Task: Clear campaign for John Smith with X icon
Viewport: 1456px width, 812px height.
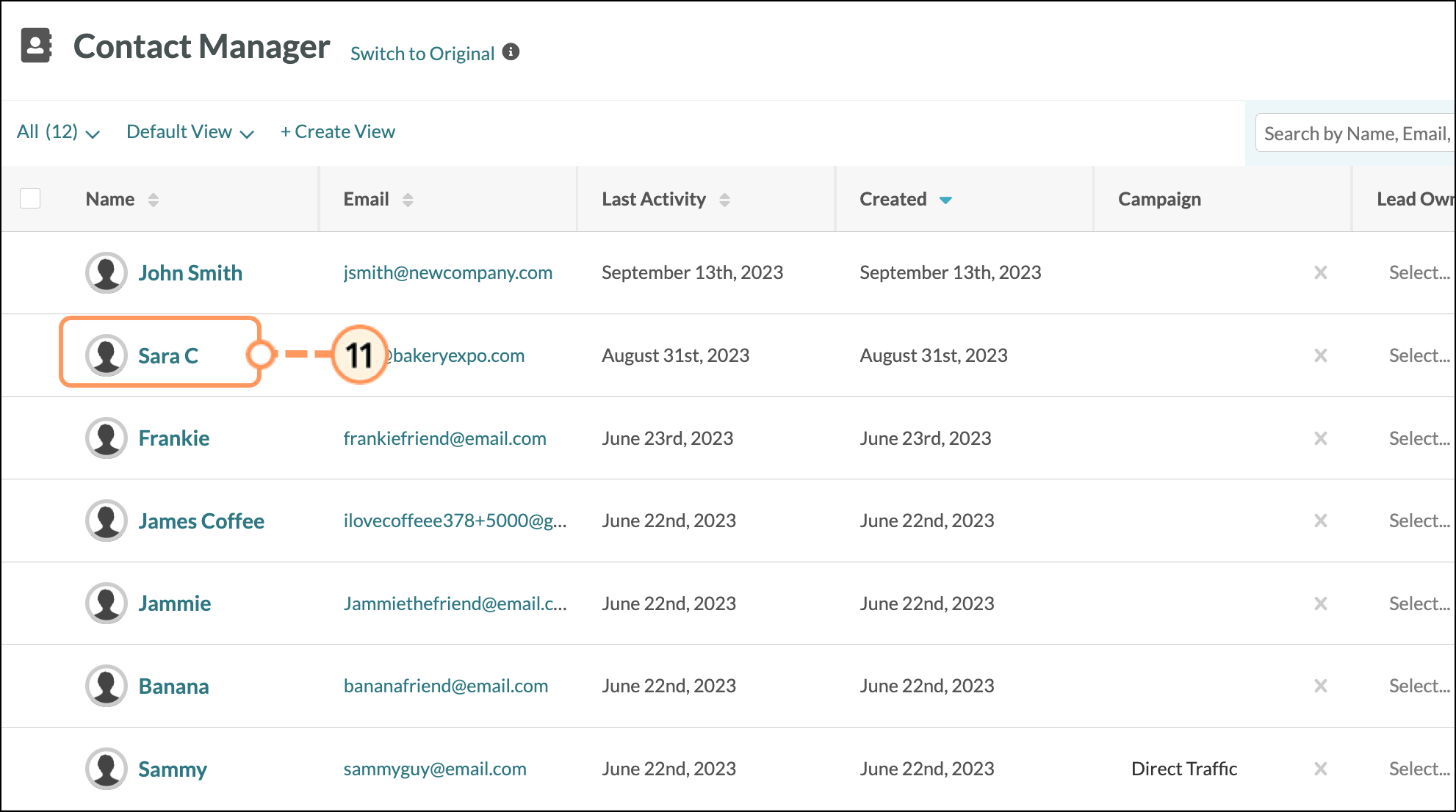Action: click(x=1320, y=272)
